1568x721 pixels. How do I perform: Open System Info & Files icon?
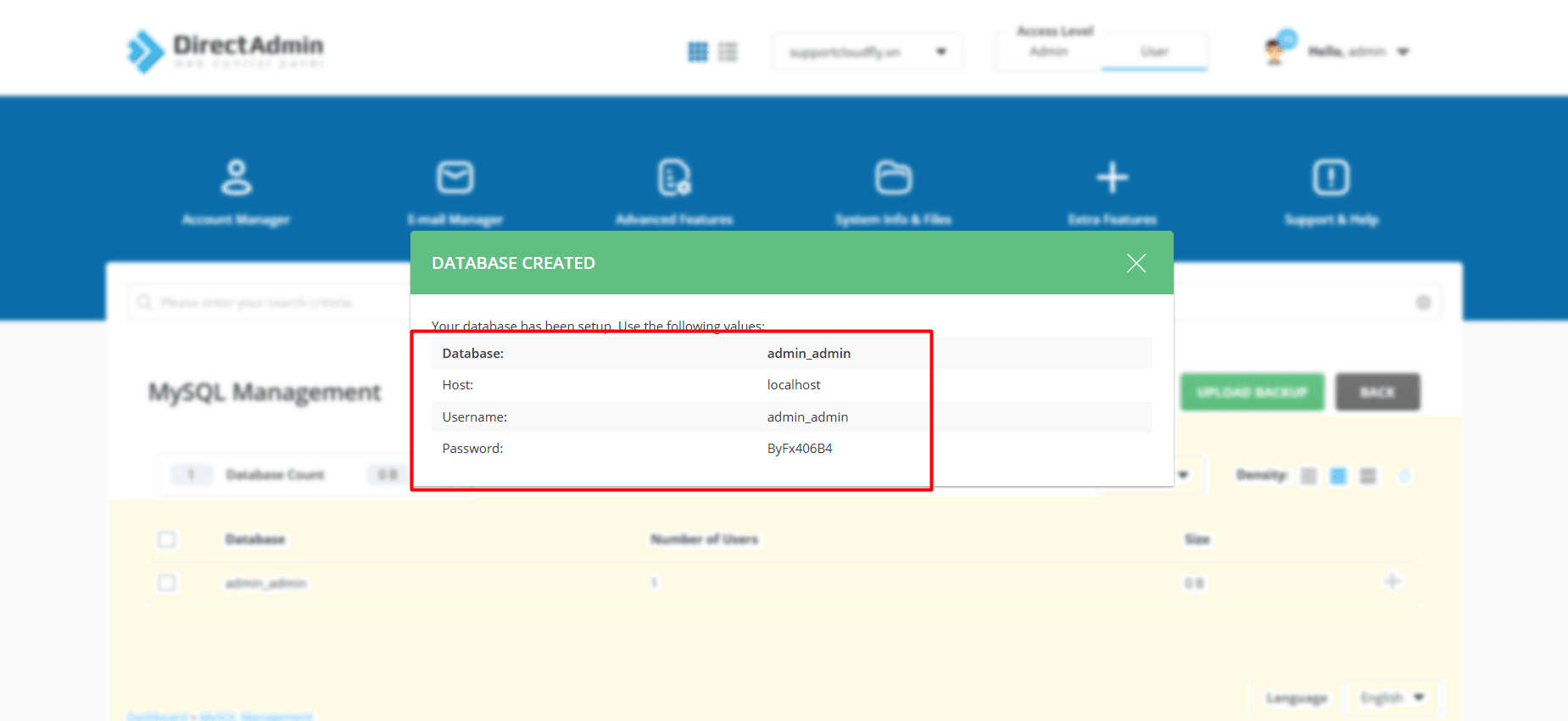click(x=893, y=178)
